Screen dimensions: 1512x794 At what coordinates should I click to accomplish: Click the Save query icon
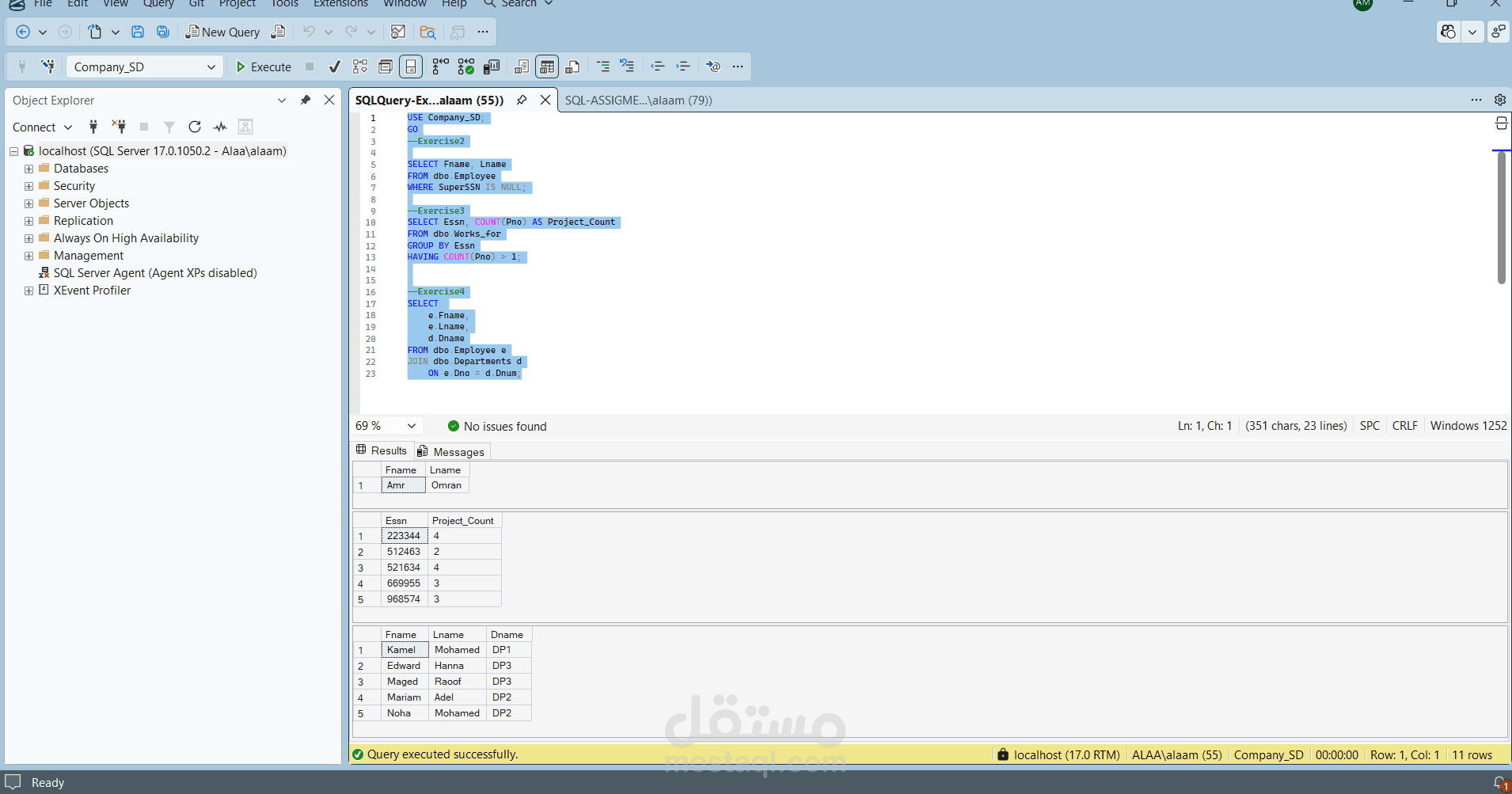(x=138, y=32)
